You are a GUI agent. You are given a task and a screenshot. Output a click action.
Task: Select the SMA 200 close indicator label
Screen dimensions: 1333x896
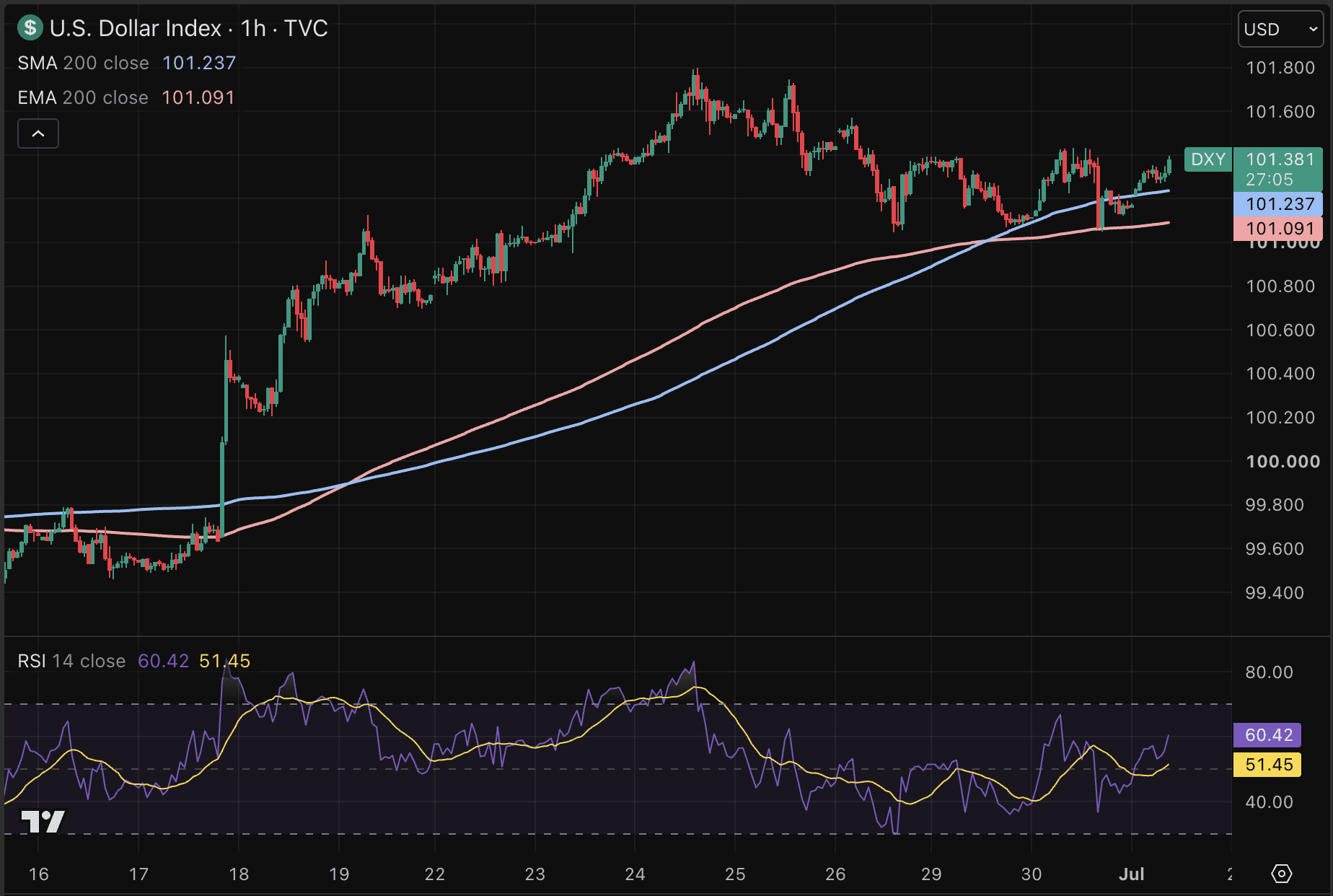click(x=84, y=63)
